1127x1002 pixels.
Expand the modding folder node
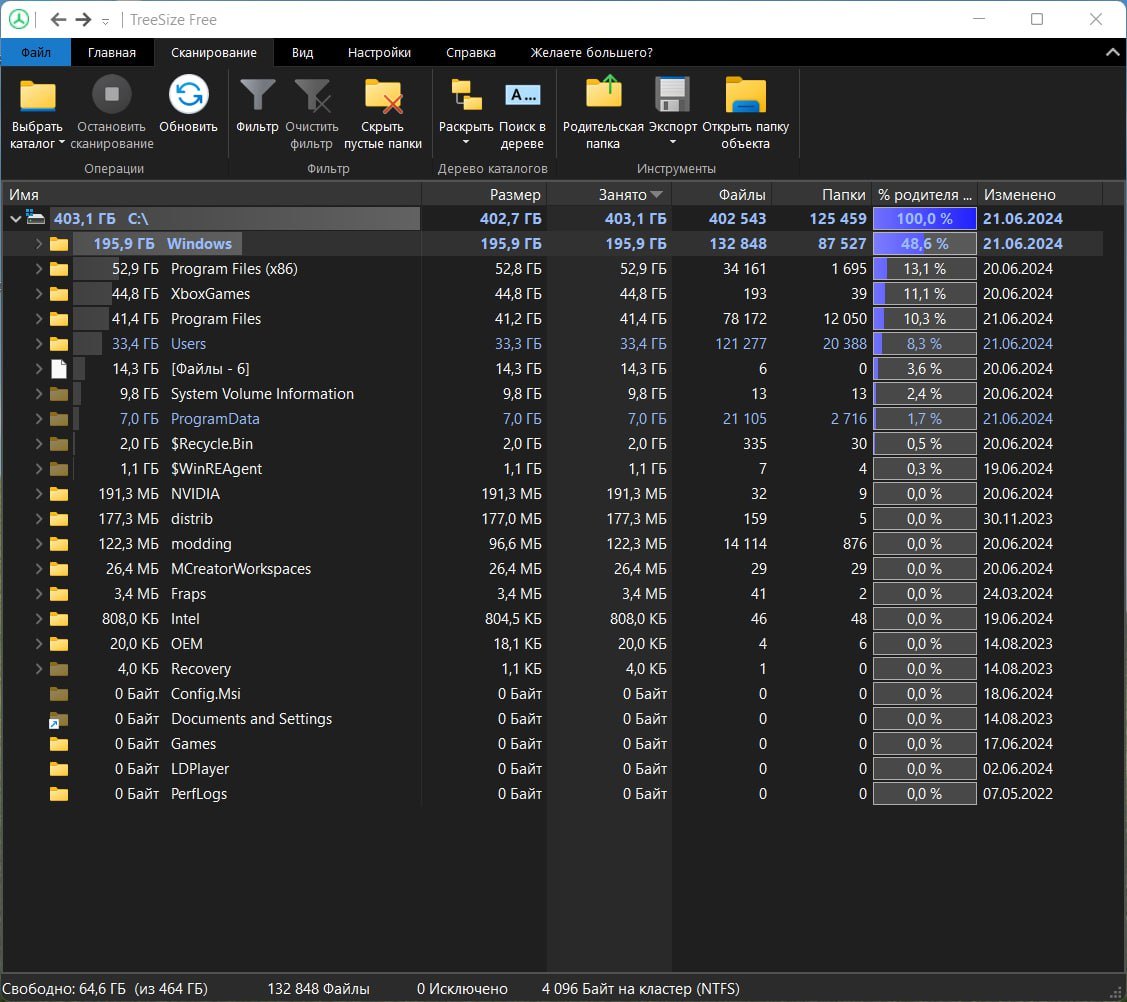click(x=39, y=544)
